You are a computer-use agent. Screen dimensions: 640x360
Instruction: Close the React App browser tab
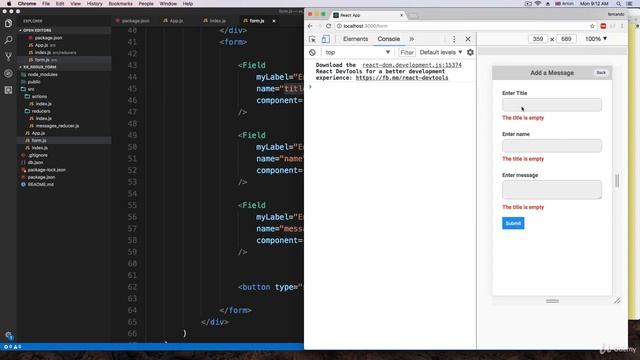point(402,15)
